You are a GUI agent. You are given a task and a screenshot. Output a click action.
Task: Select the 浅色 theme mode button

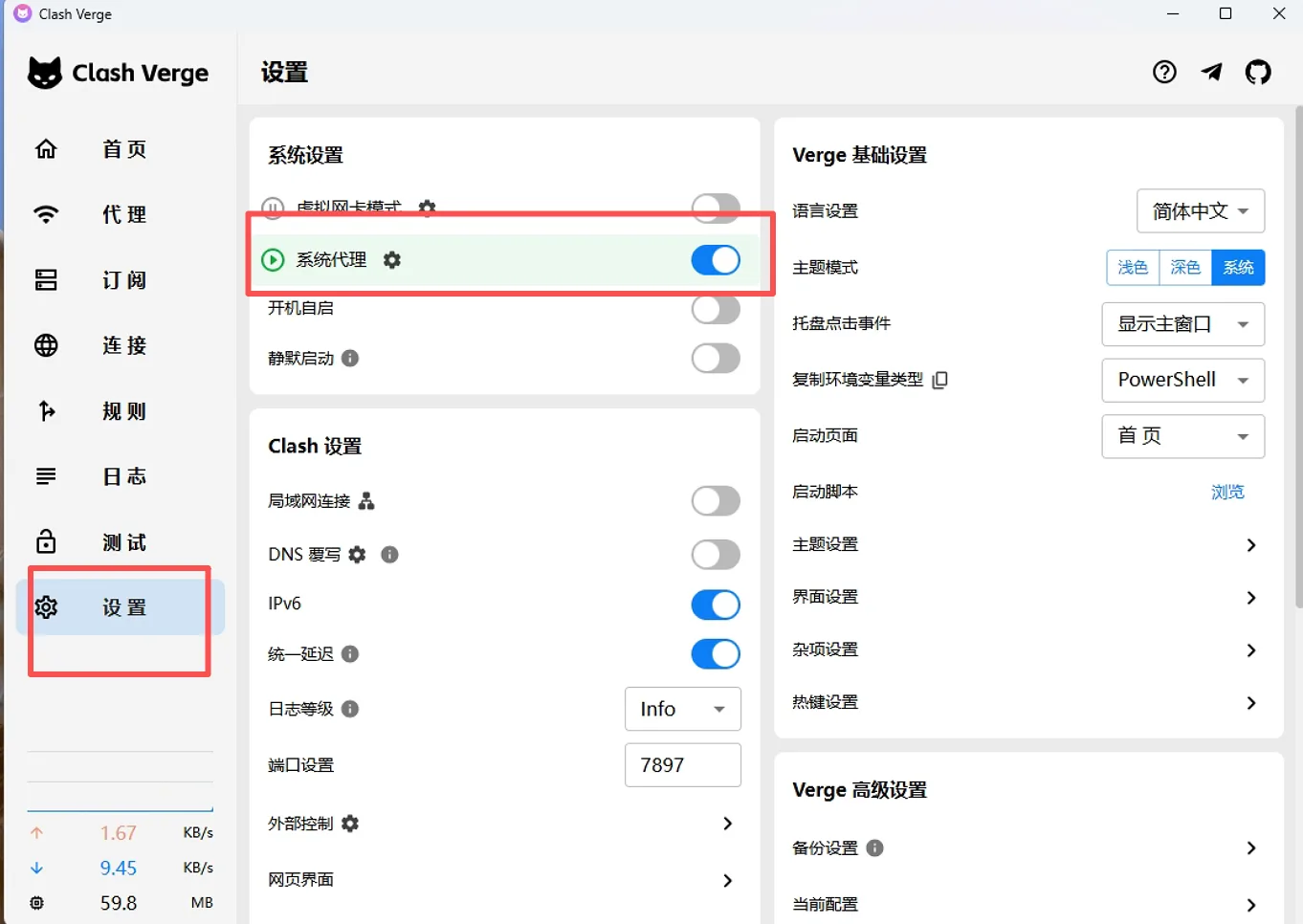point(1134,268)
